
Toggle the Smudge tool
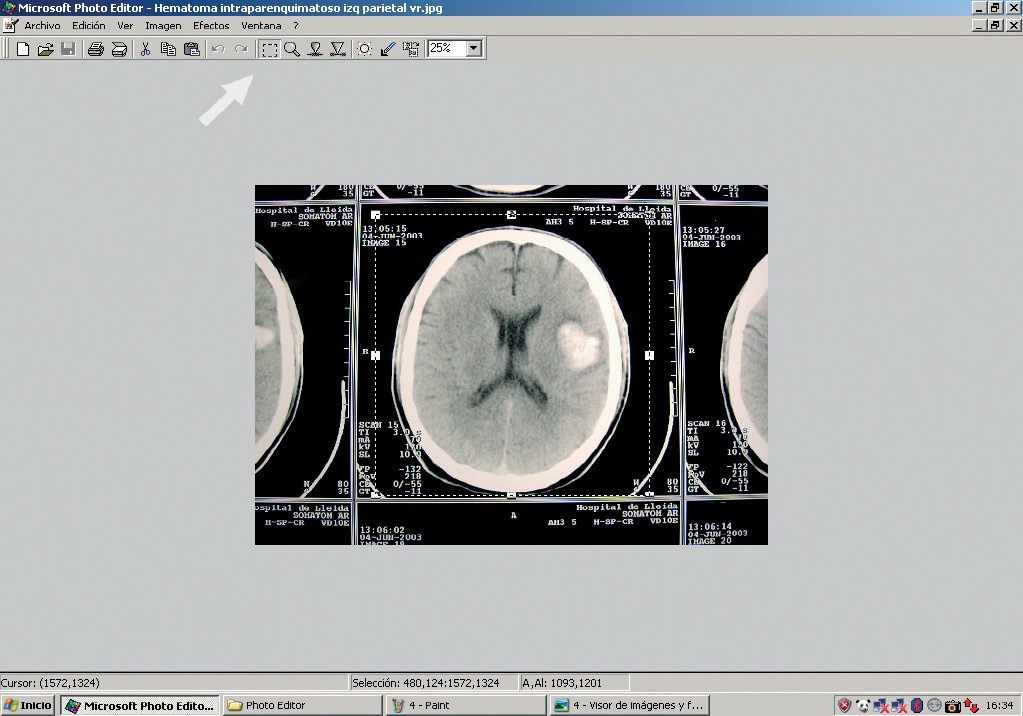(x=315, y=49)
